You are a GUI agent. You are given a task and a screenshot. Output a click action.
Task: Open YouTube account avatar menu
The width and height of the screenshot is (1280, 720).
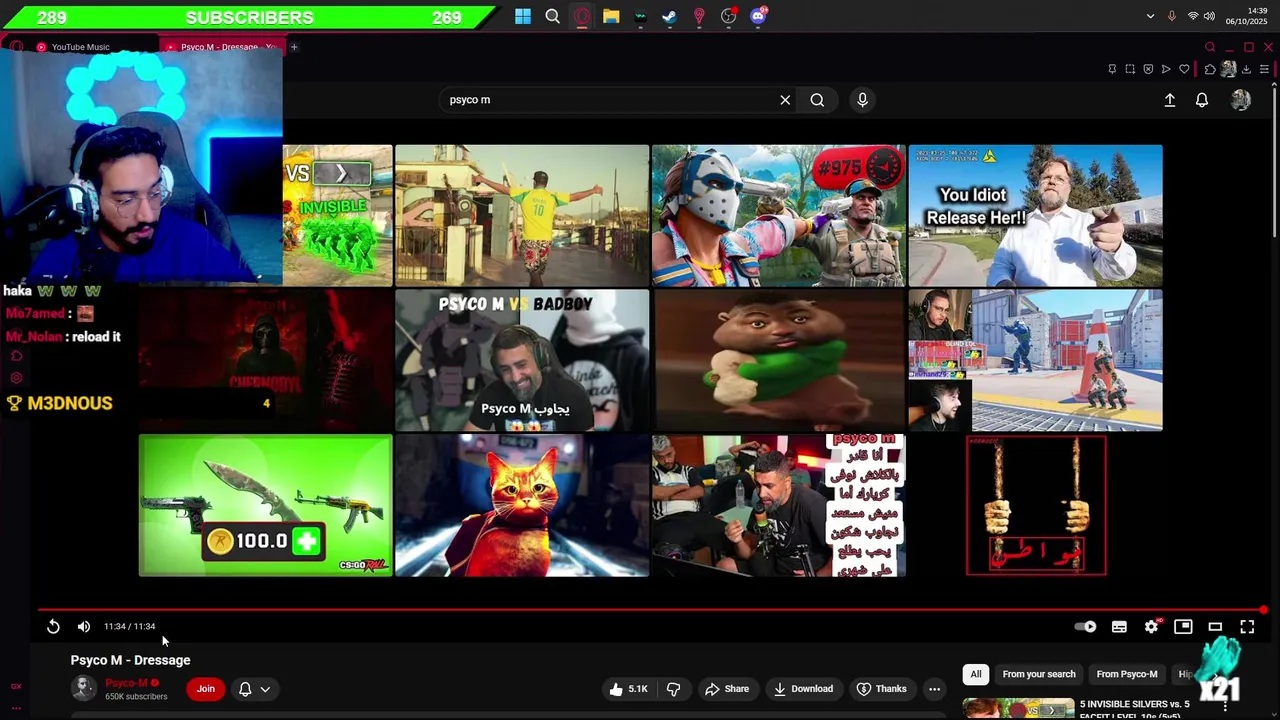(1241, 100)
